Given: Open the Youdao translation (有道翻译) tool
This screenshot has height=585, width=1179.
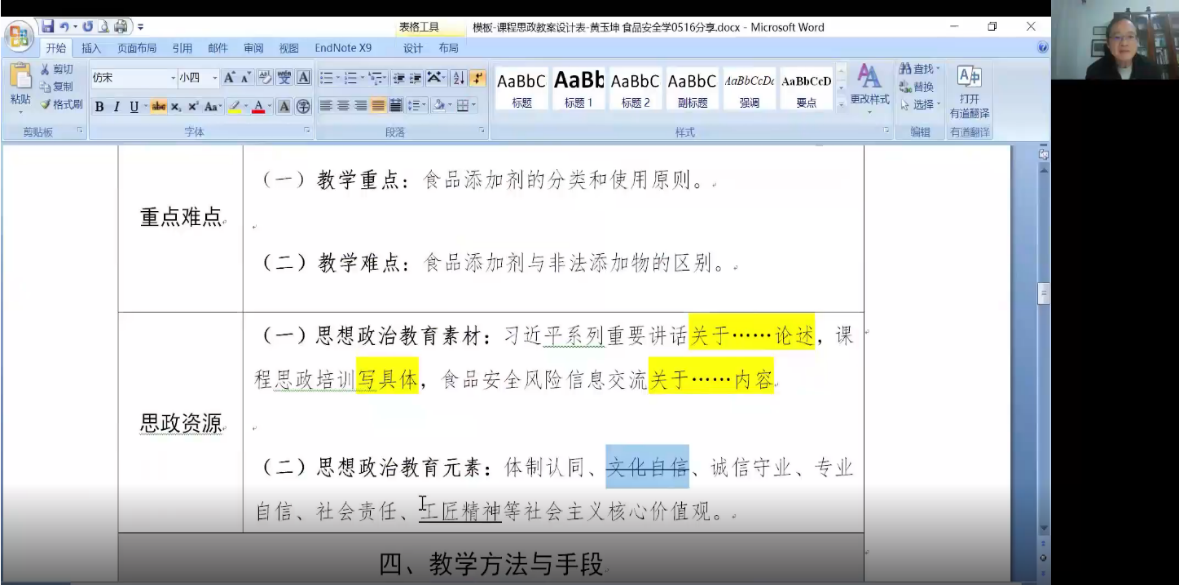Looking at the screenshot, I should [x=968, y=91].
